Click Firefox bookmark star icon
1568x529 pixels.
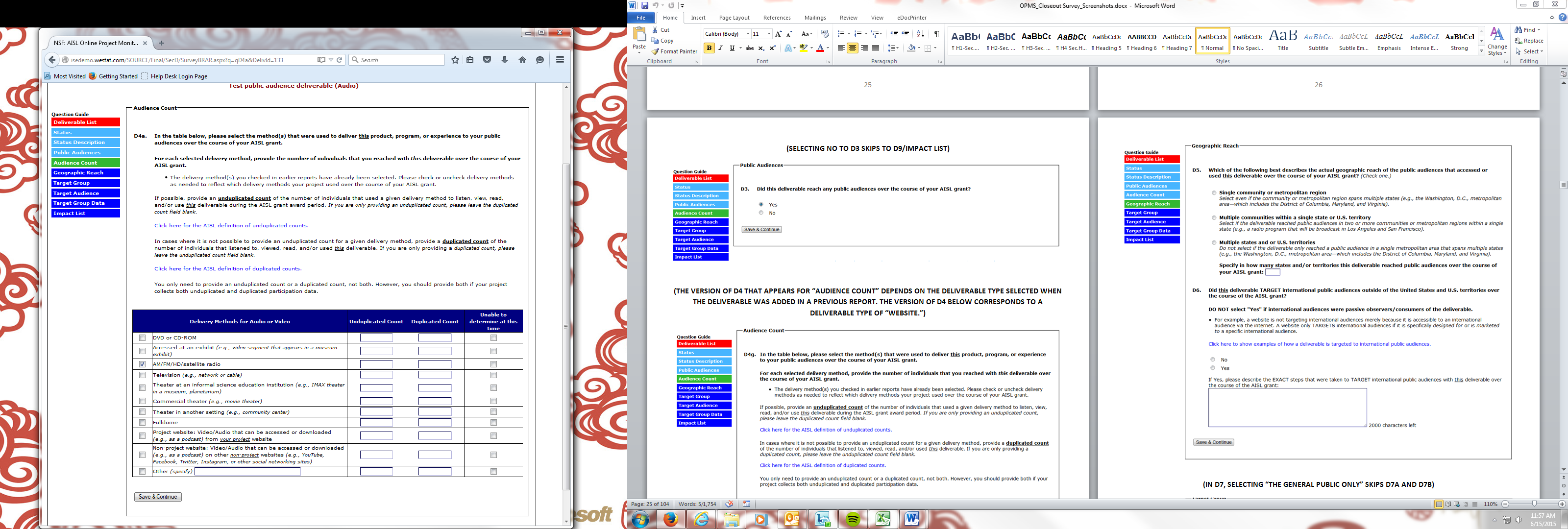[455, 60]
